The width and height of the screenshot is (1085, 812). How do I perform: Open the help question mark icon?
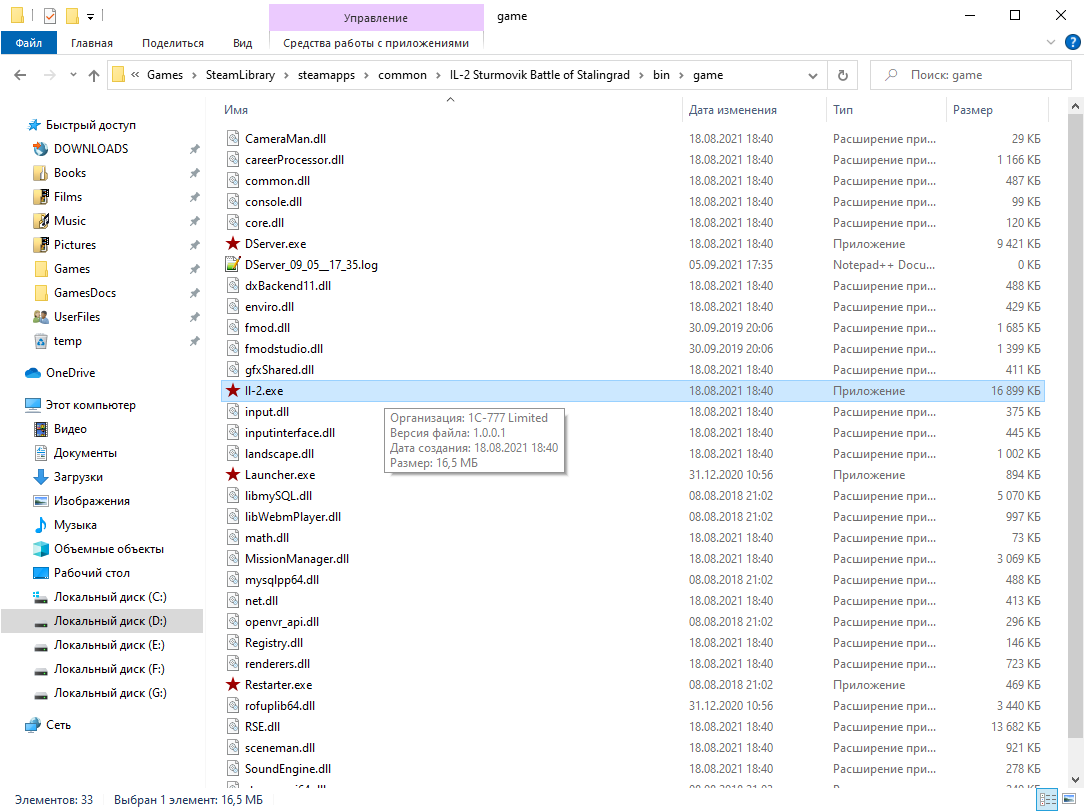coord(1073,43)
